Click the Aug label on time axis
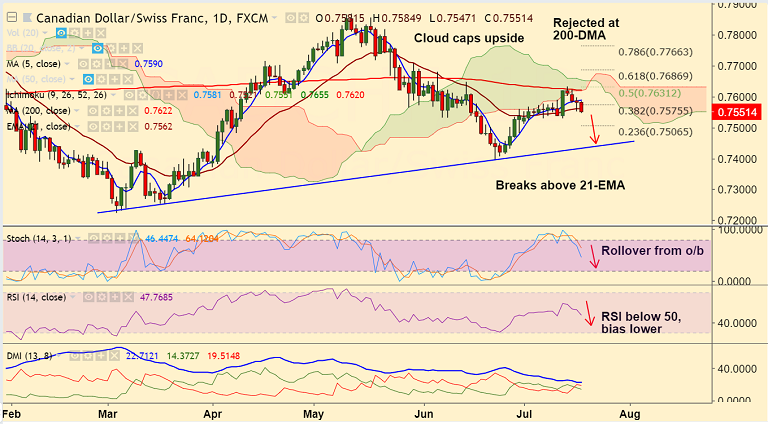This screenshot has width=768, height=424. pyautogui.click(x=629, y=415)
